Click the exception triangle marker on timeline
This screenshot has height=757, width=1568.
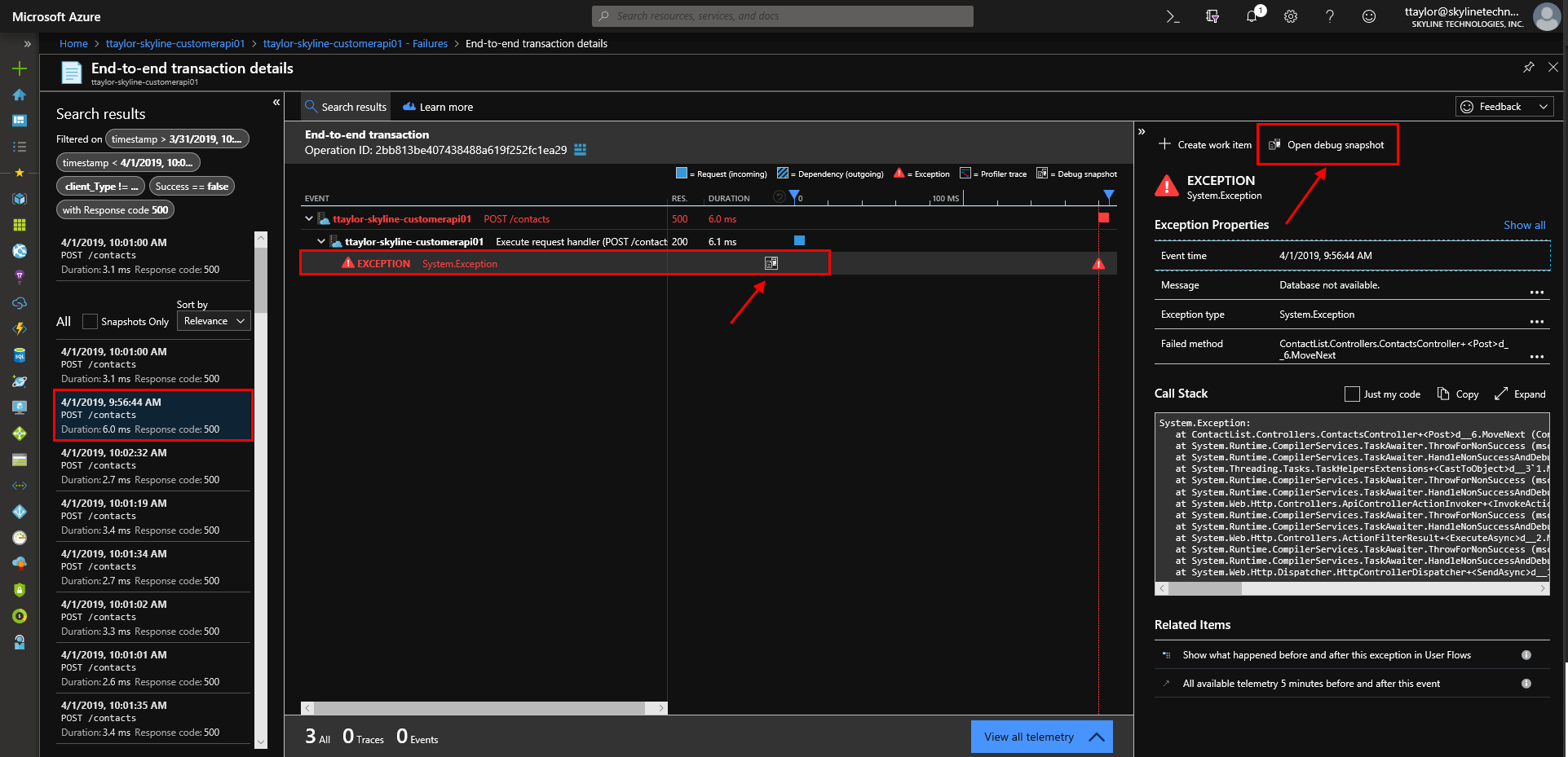(x=1098, y=264)
